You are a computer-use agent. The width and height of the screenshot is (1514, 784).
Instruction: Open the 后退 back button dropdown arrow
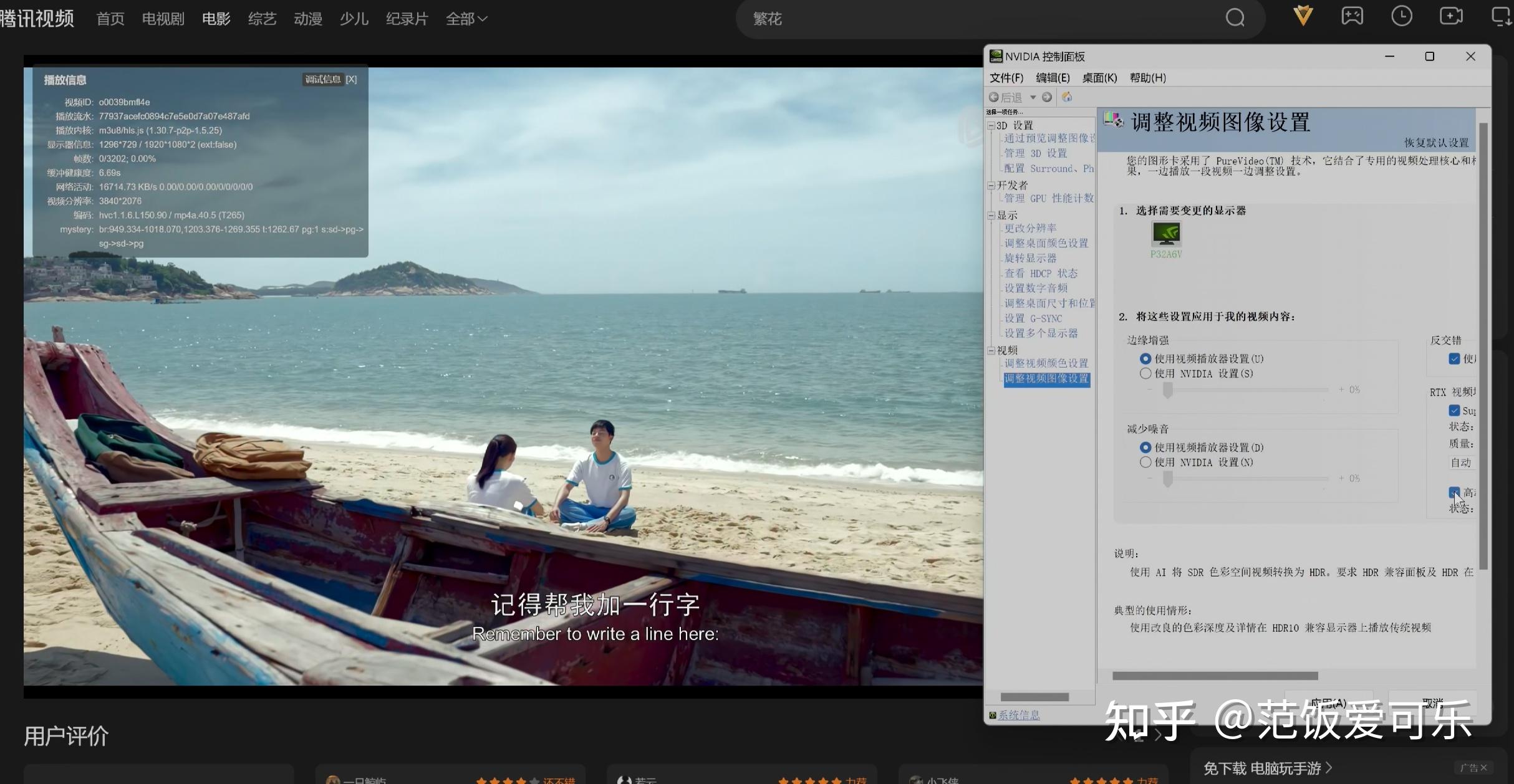[1034, 97]
